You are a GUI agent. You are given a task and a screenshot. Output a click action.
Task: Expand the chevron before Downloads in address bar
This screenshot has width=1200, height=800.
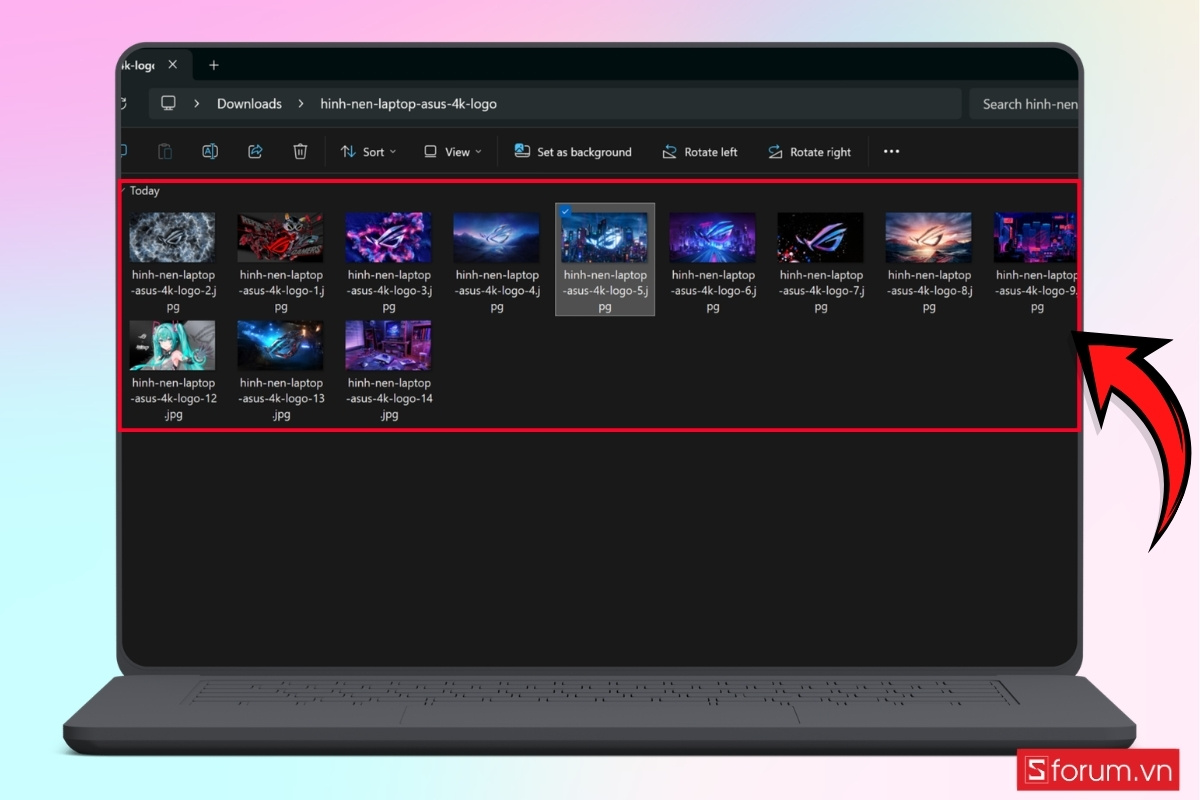[x=197, y=104]
